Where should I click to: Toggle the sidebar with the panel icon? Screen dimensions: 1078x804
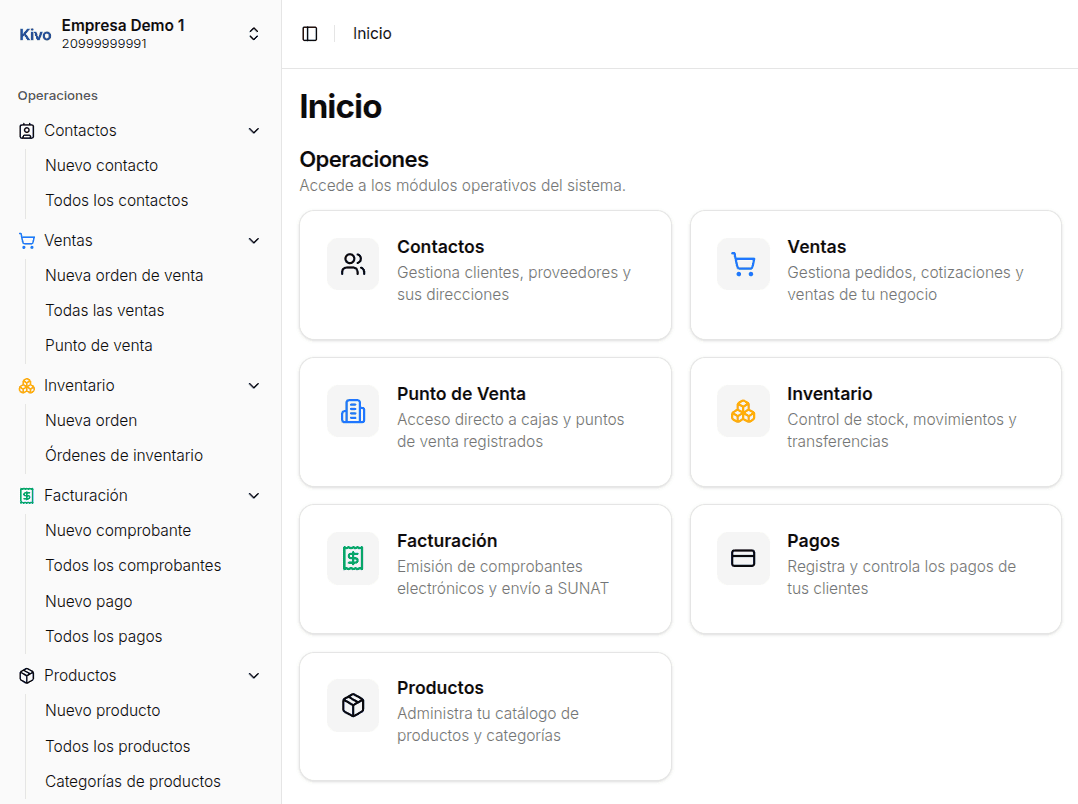(x=310, y=33)
